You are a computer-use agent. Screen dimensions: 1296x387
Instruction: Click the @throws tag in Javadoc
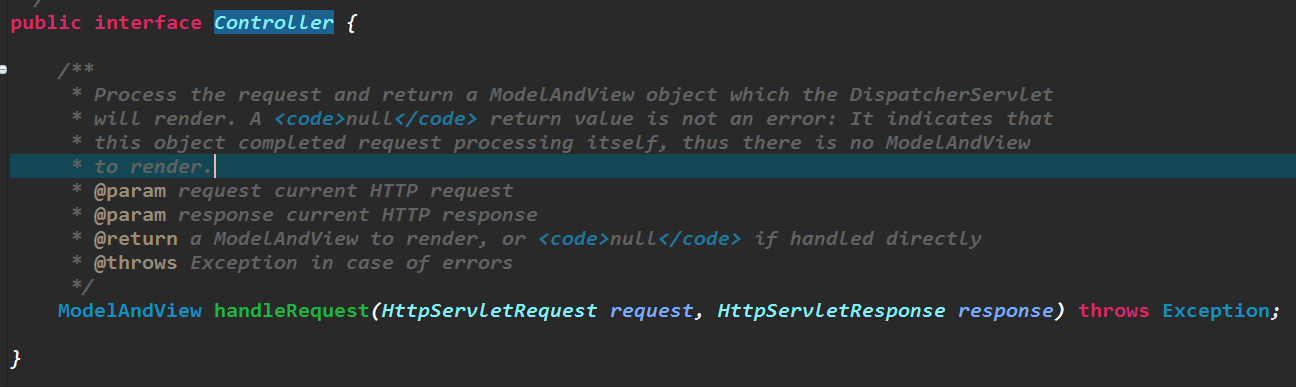pos(136,262)
